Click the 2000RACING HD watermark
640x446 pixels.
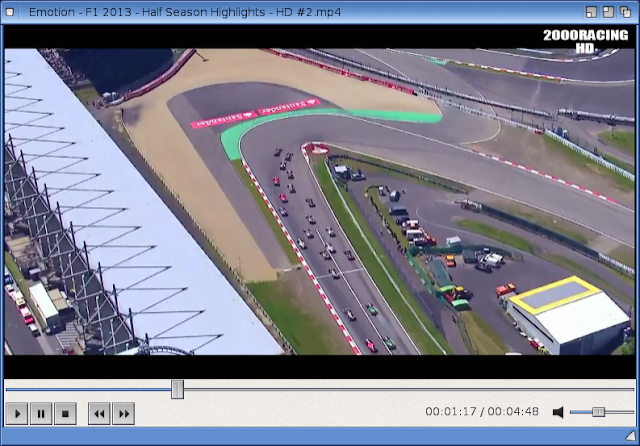click(x=587, y=40)
